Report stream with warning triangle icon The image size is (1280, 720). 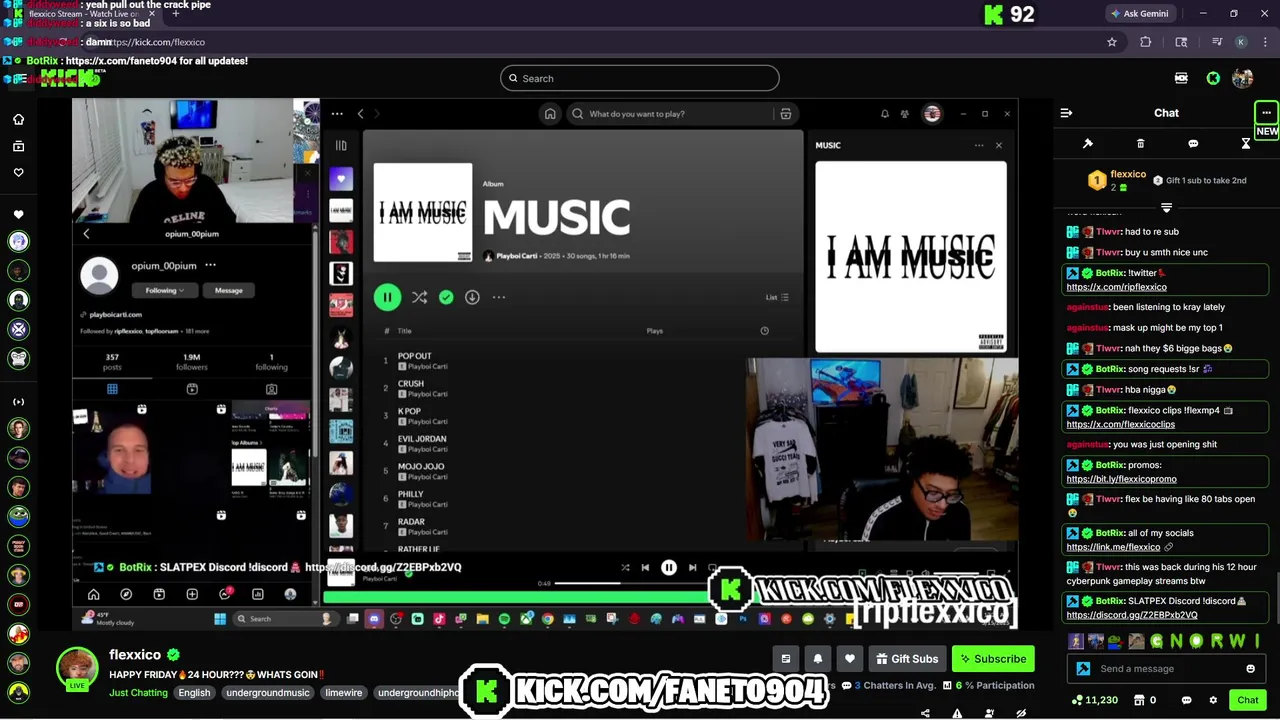[957, 713]
